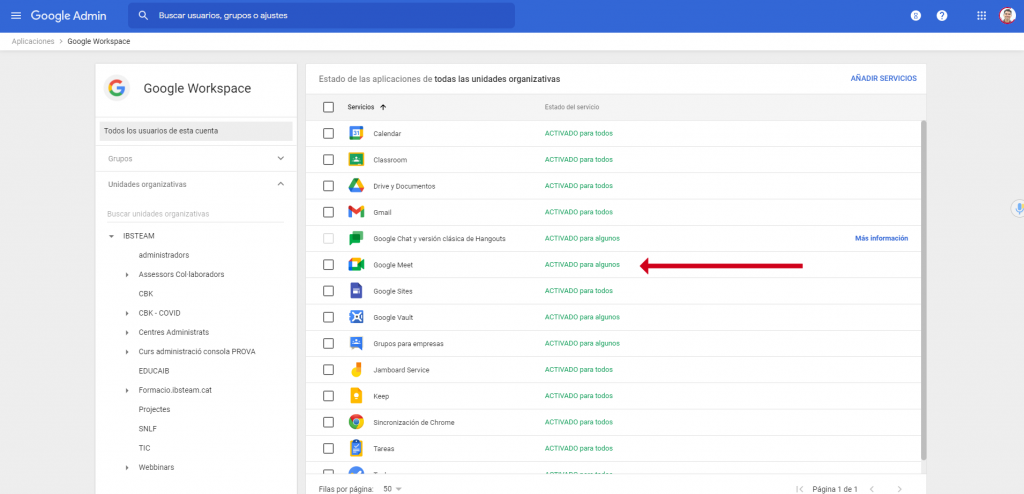Open the hourglass tasks icon in header
This screenshot has height=494, width=1024.
point(916,16)
